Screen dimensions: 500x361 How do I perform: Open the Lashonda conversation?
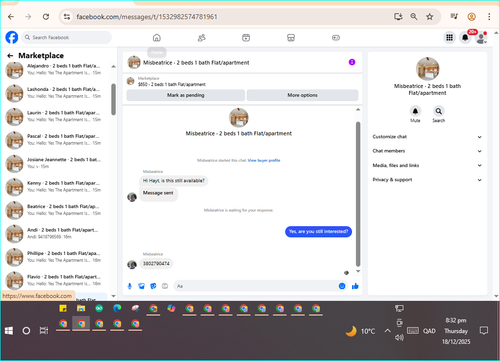tap(58, 93)
